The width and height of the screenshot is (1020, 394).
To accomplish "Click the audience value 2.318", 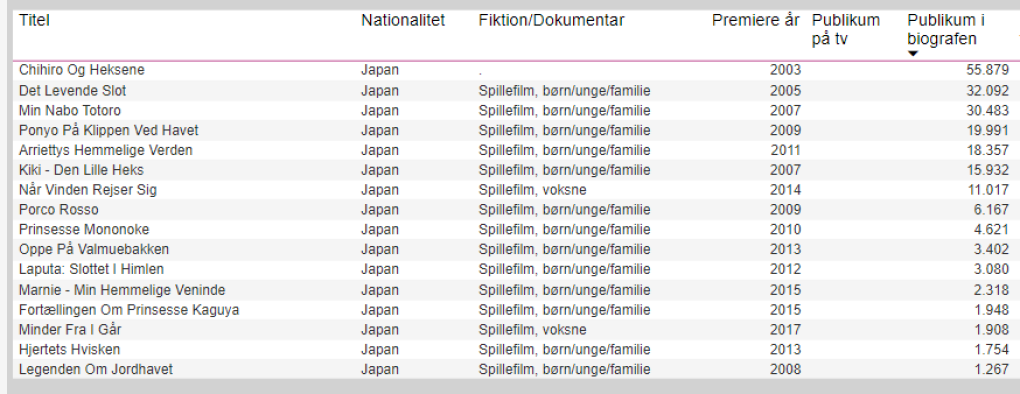I will 991,290.
